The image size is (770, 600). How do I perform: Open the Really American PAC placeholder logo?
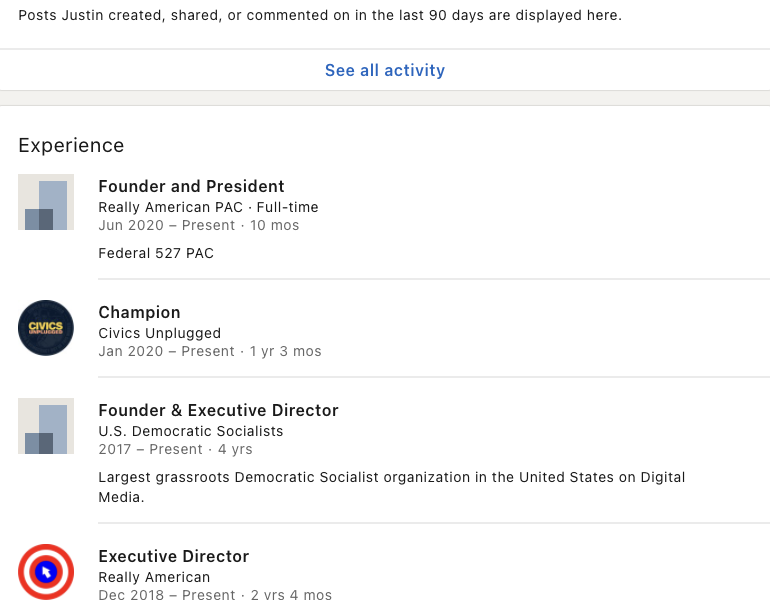point(46,202)
